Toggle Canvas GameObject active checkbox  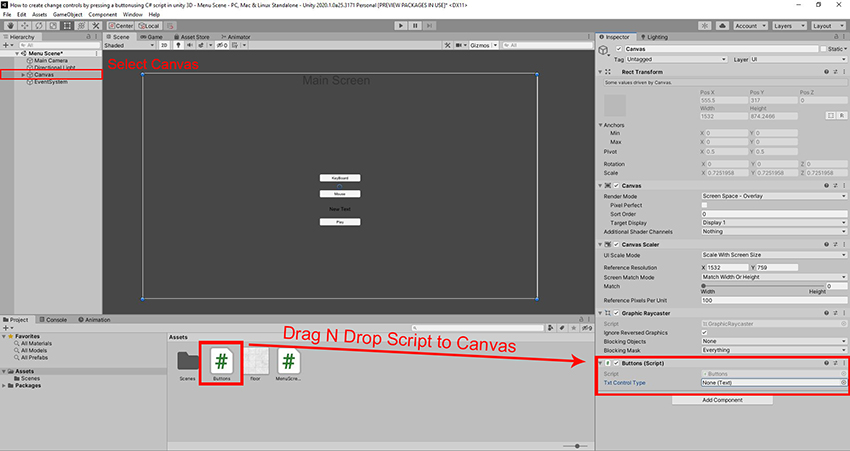coord(619,49)
